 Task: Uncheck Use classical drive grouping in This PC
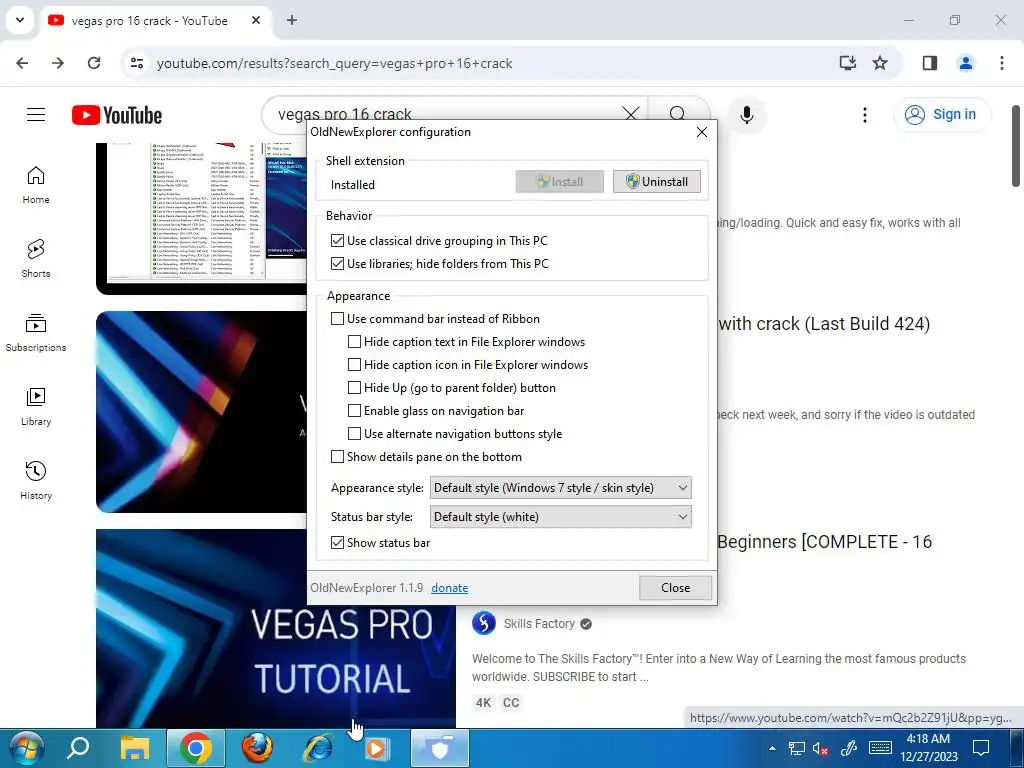[x=337, y=240]
